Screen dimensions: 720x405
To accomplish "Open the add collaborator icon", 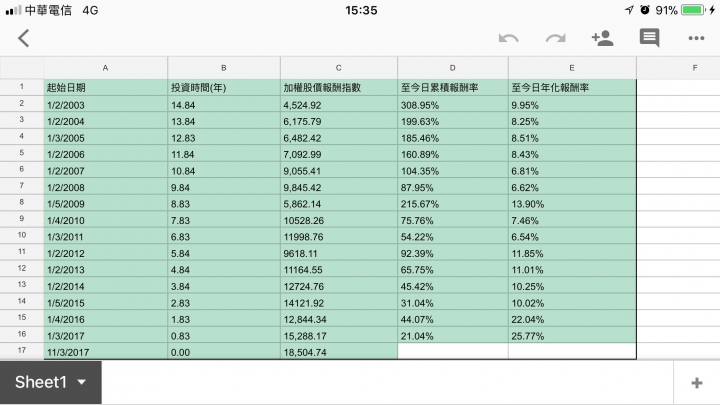I will pos(602,38).
